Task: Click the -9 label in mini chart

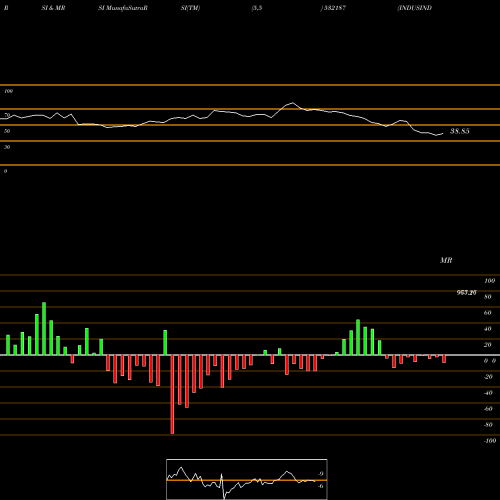Action: [x=320, y=474]
